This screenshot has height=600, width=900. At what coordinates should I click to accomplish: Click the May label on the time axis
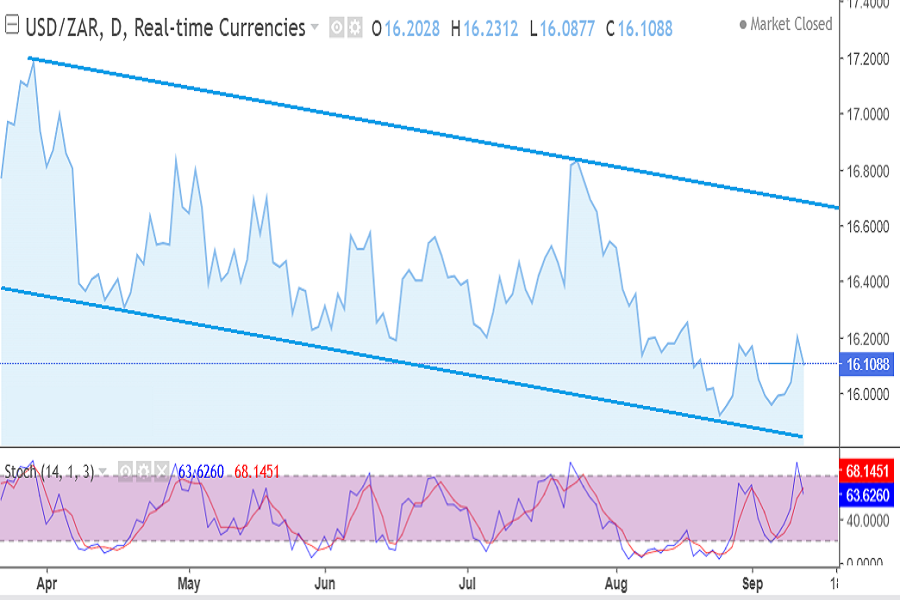(x=189, y=583)
